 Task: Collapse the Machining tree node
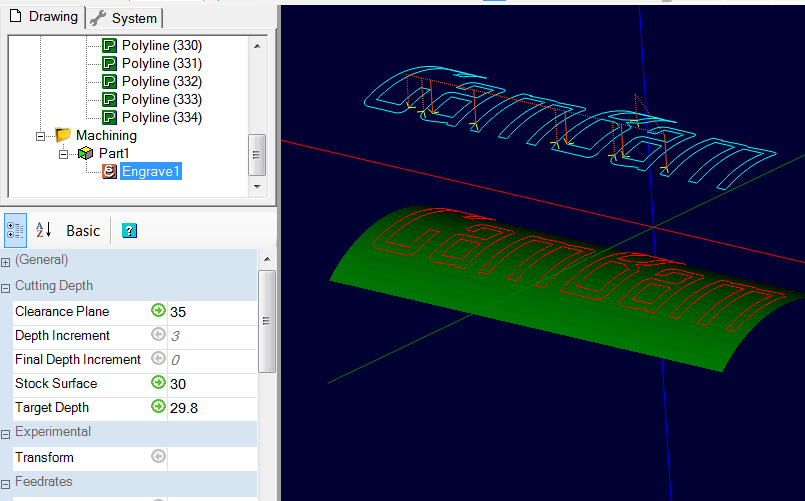[x=41, y=136]
